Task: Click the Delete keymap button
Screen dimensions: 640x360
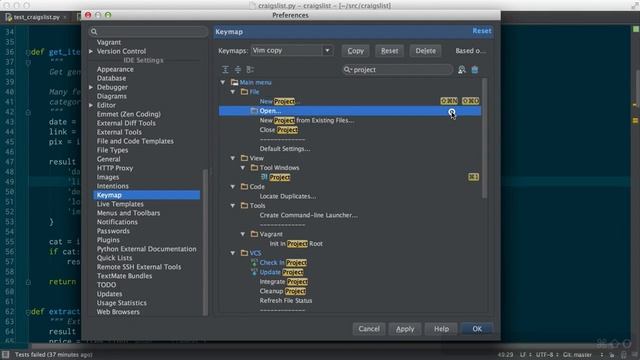Action: pyautogui.click(x=425, y=51)
